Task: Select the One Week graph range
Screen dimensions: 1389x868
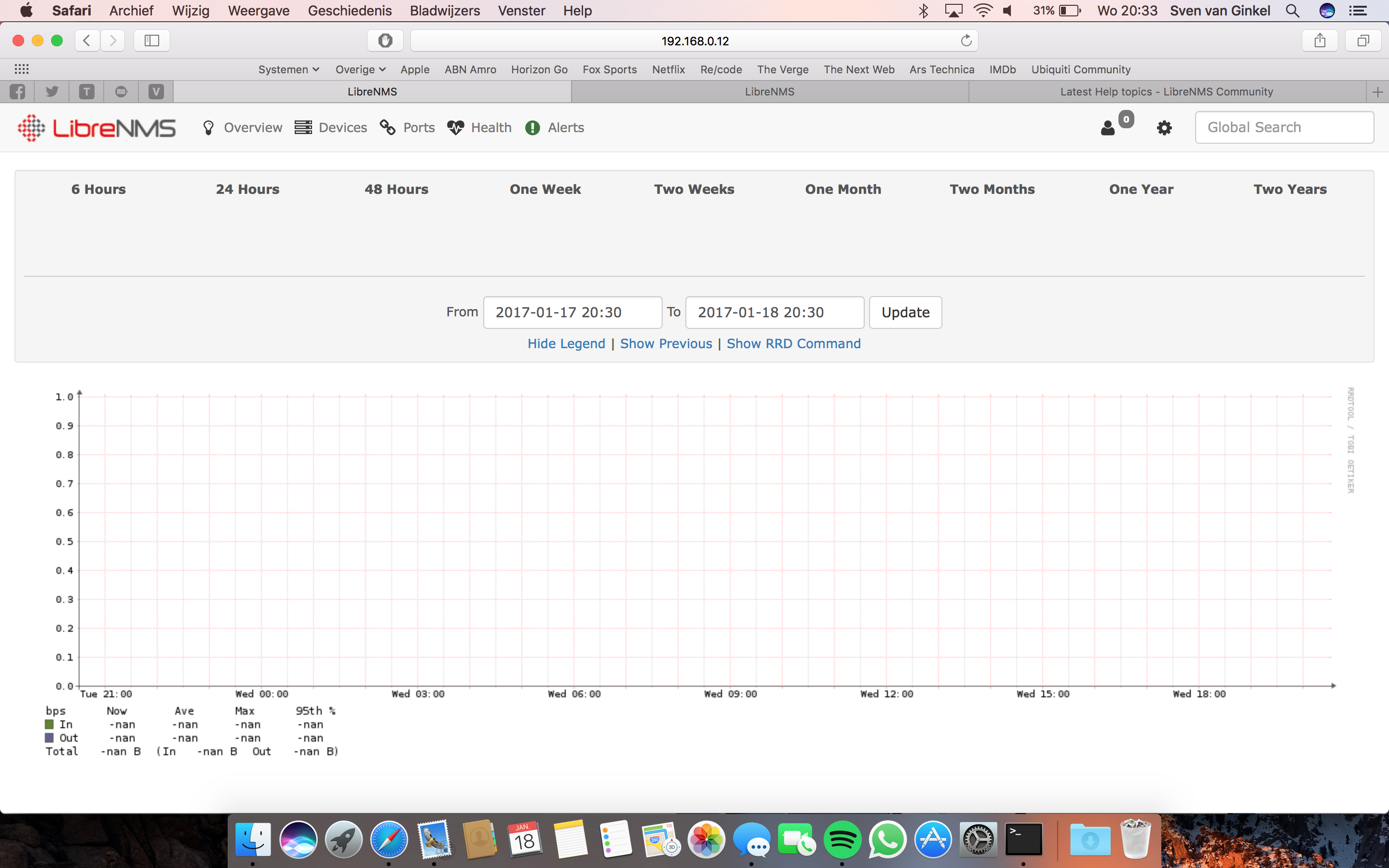Action: pos(545,190)
